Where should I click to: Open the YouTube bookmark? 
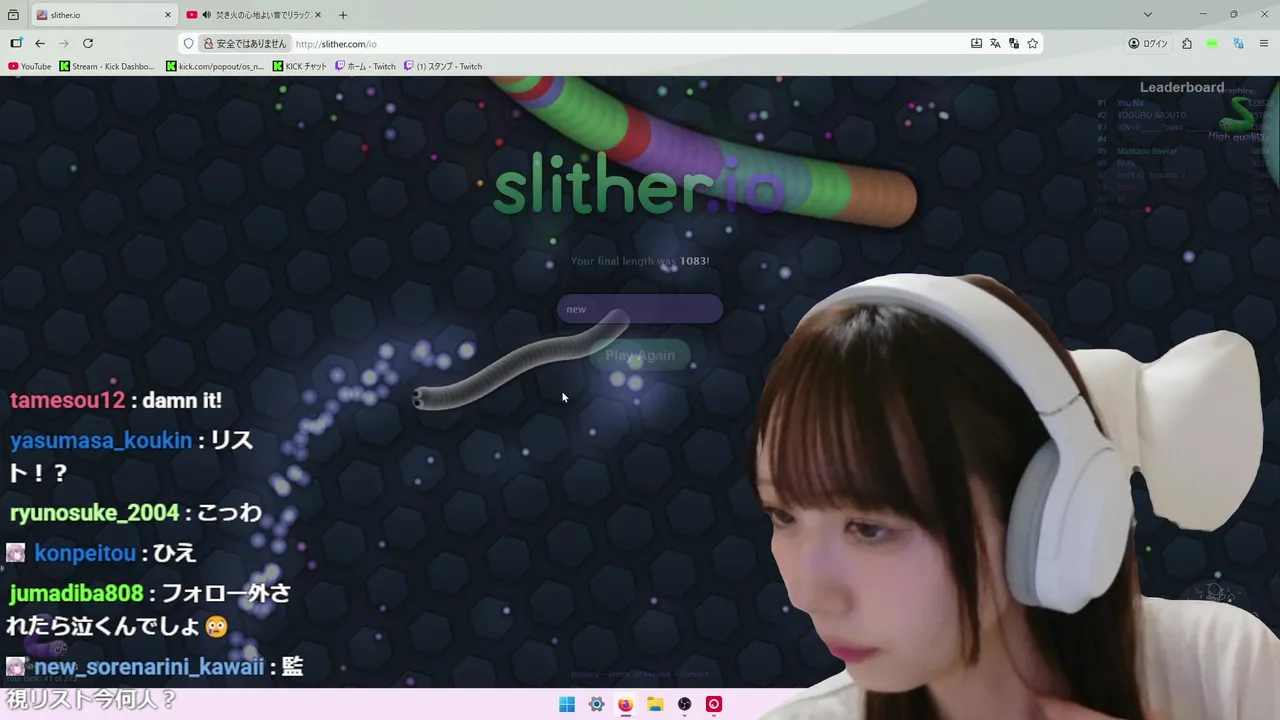pos(29,66)
